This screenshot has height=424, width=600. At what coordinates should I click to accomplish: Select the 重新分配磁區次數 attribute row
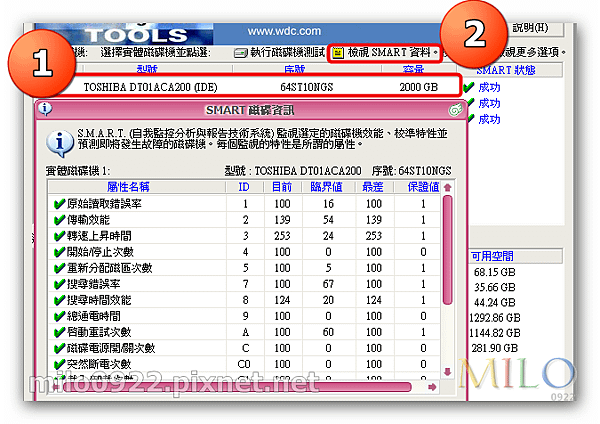pos(244,268)
